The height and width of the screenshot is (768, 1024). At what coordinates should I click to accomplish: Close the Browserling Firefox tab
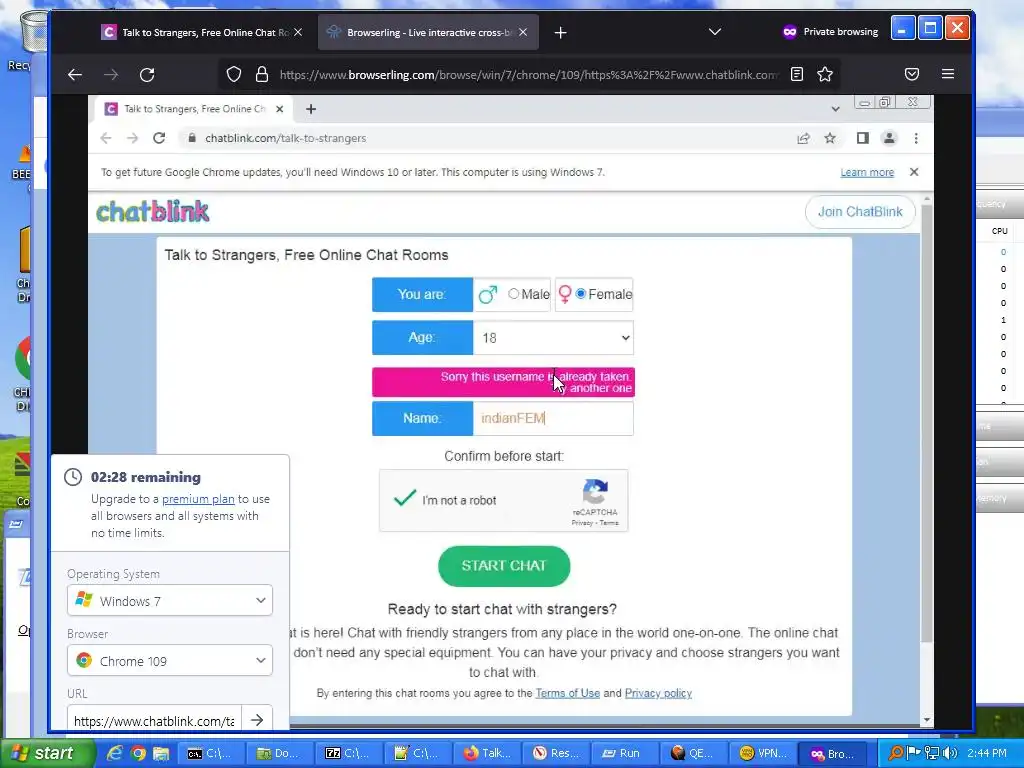coord(523,32)
